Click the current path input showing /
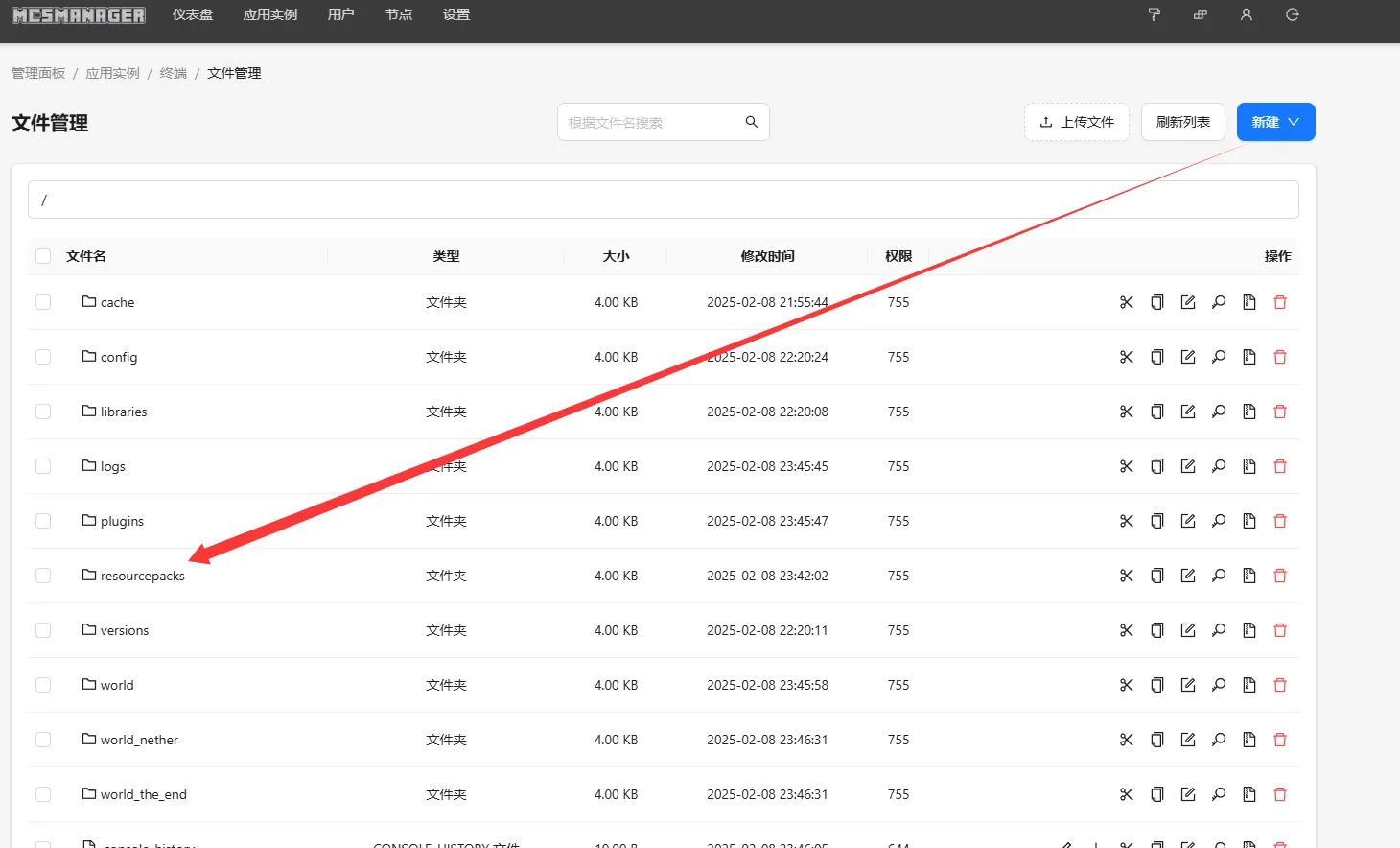This screenshot has height=848, width=1400. point(664,200)
